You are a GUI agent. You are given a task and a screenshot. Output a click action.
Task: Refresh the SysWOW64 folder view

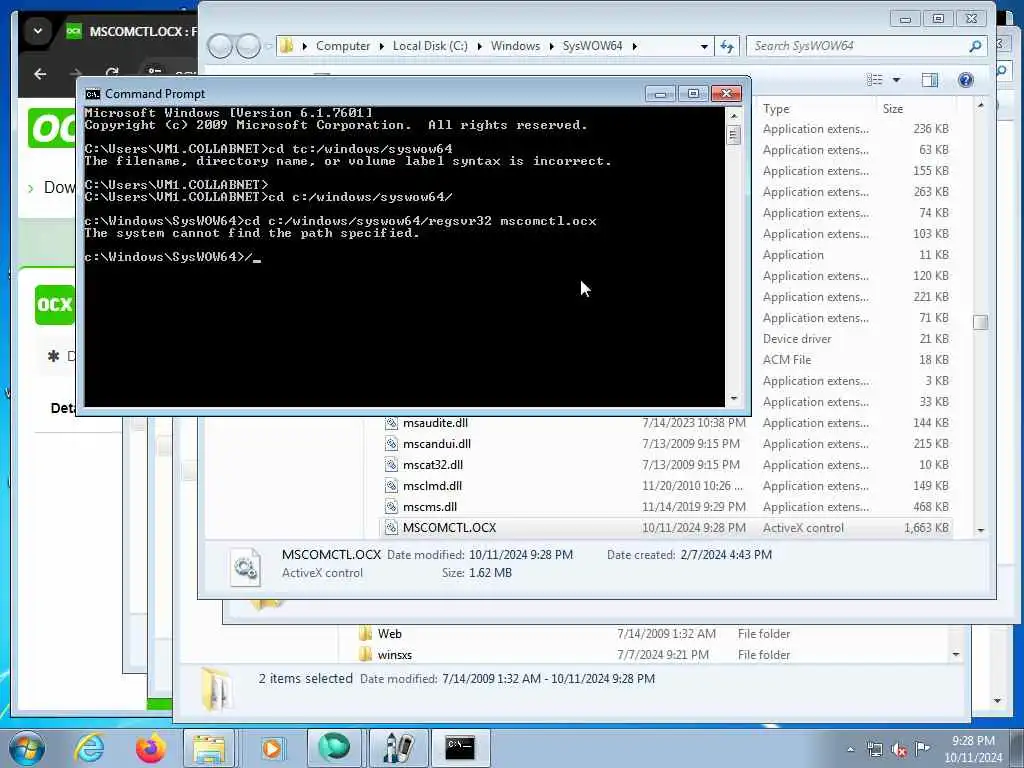click(727, 46)
